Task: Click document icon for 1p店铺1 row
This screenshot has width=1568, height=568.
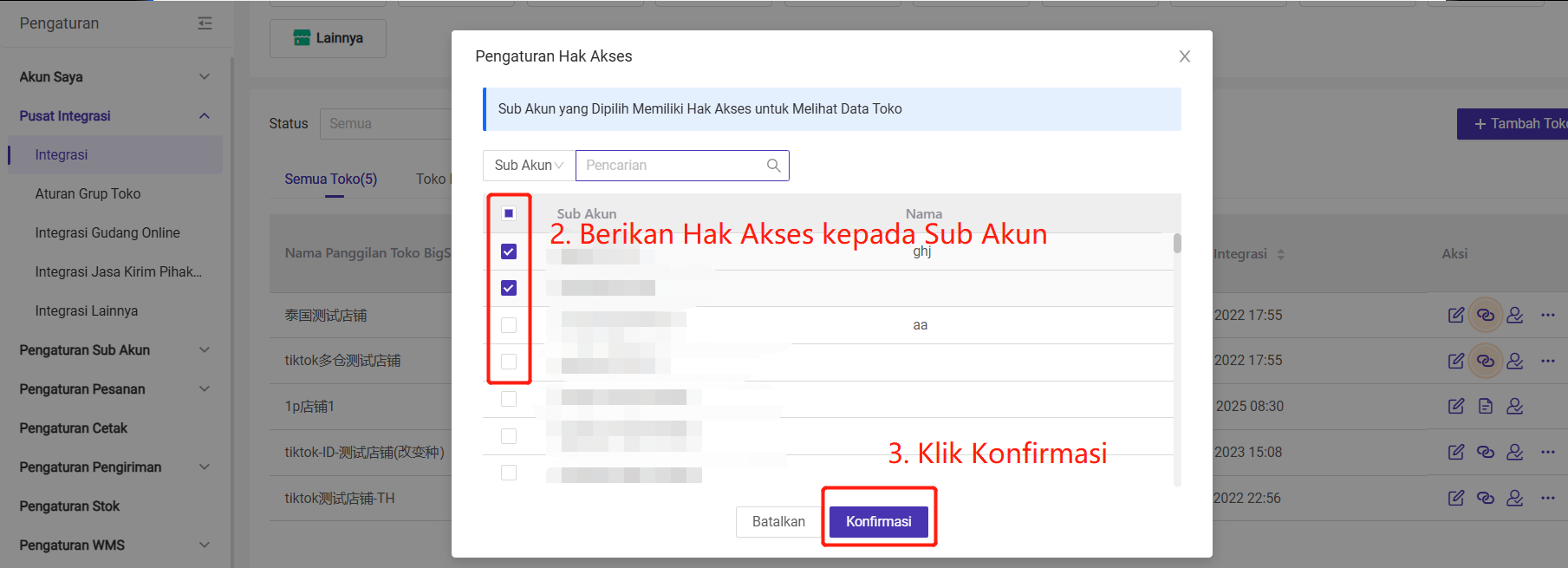Action: point(1486,406)
